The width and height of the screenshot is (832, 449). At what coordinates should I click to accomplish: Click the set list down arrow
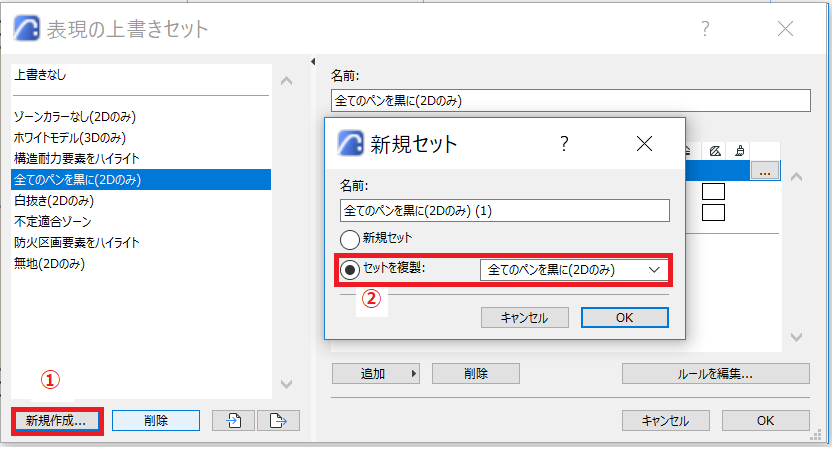tap(287, 384)
